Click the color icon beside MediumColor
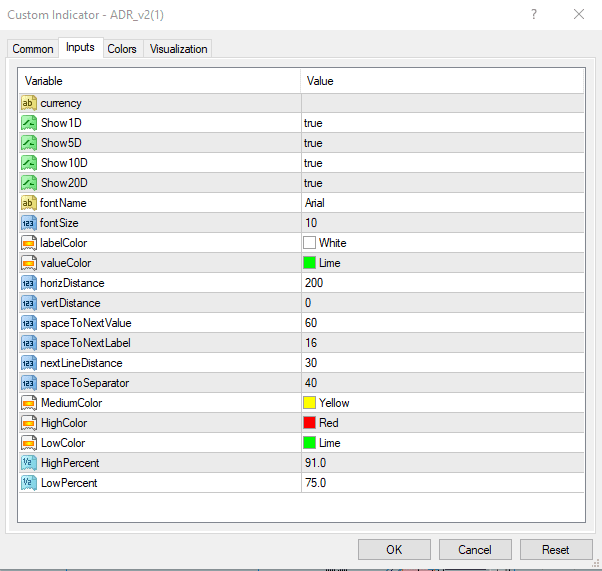 pyautogui.click(x=29, y=403)
